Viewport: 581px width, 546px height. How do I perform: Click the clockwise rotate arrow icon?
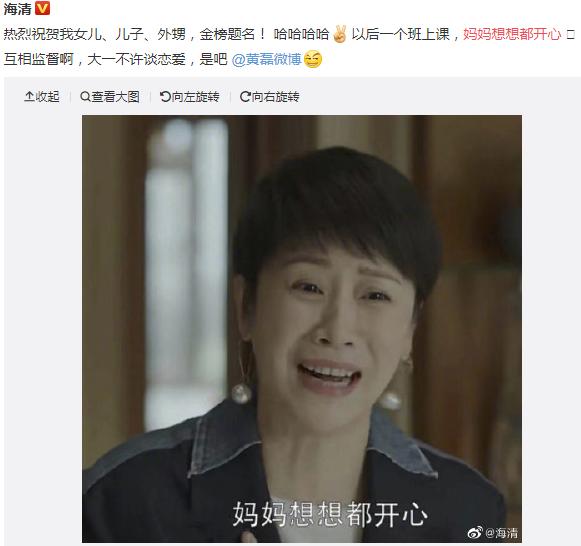click(x=245, y=97)
